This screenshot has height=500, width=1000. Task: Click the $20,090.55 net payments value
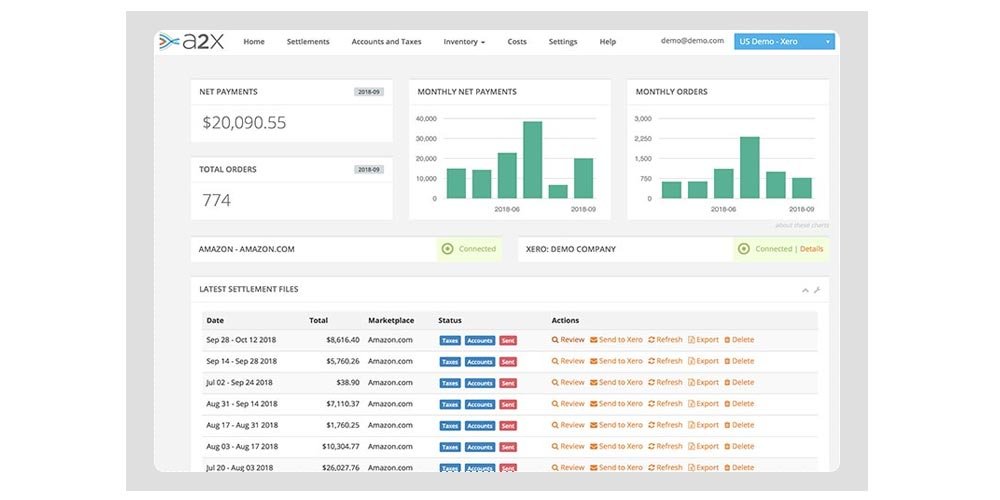(x=244, y=123)
